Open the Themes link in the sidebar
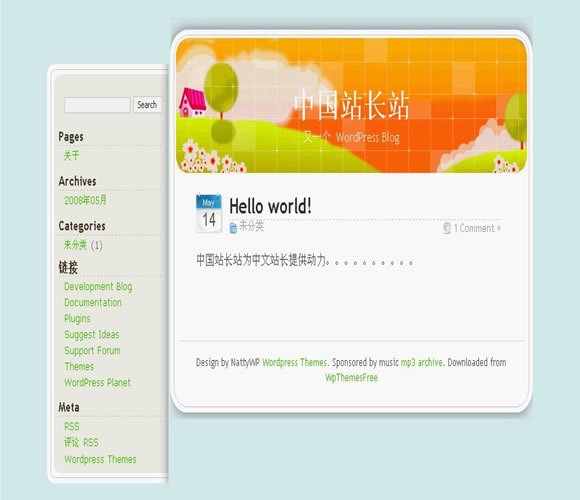The height and width of the screenshot is (500, 580). click(x=79, y=366)
